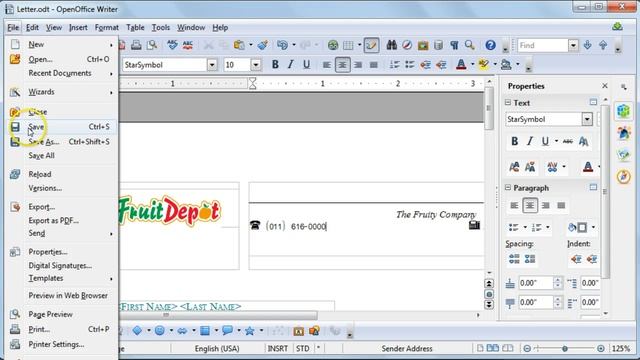Open the Recent Documents submenu
This screenshot has width=640, height=360.
(x=61, y=73)
